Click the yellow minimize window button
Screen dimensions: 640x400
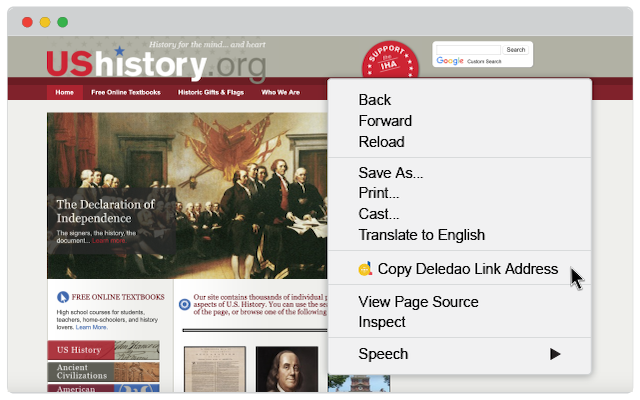point(45,22)
